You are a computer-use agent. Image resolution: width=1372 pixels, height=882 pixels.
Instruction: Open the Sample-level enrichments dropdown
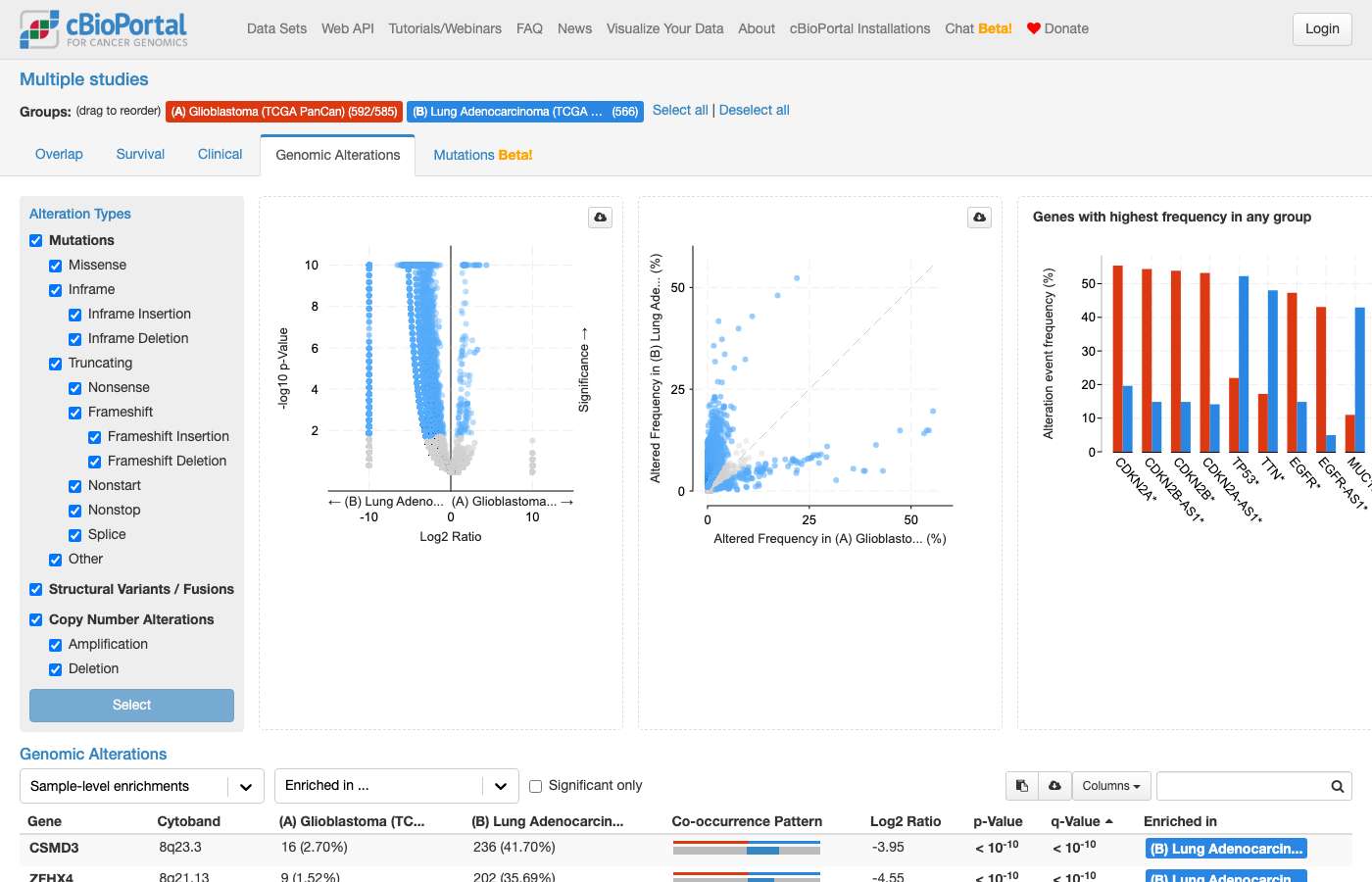click(142, 786)
